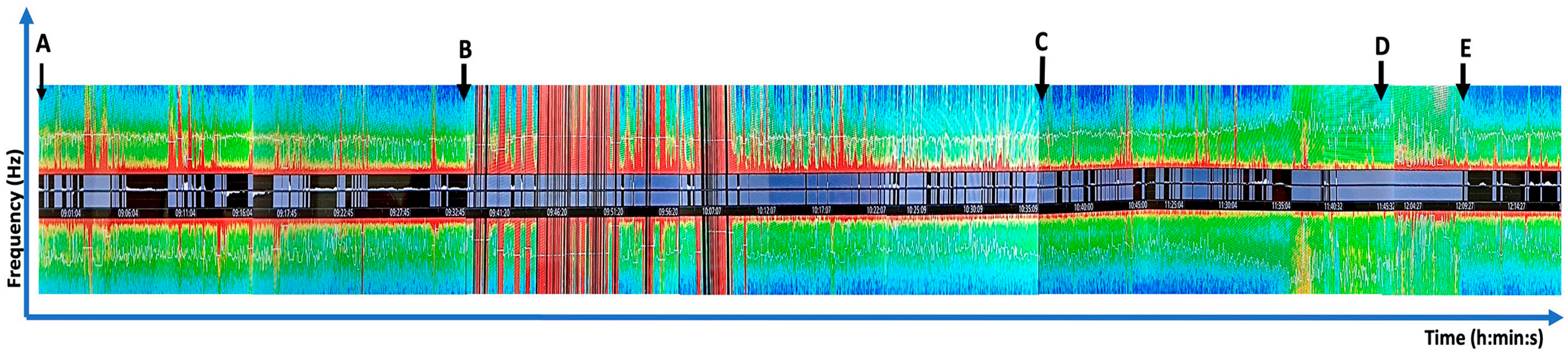Jump to timestamp 10:22:07
This screenshot has height=355, width=1568.
point(877,210)
